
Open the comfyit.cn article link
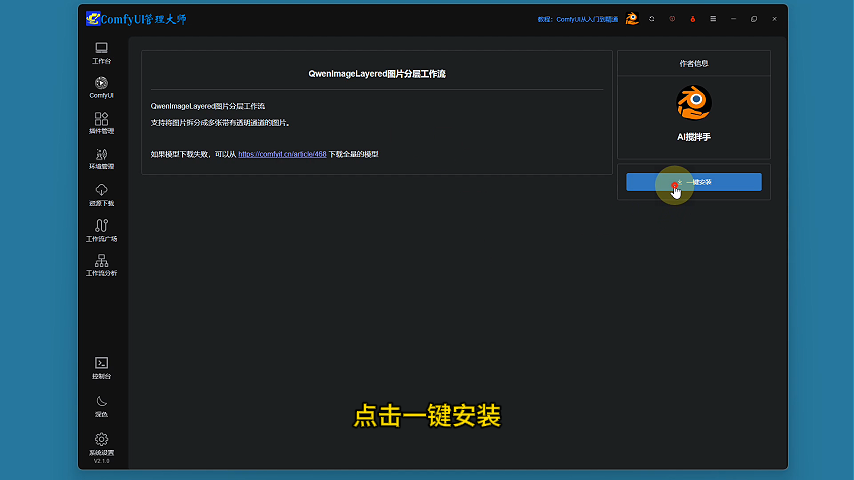point(282,154)
